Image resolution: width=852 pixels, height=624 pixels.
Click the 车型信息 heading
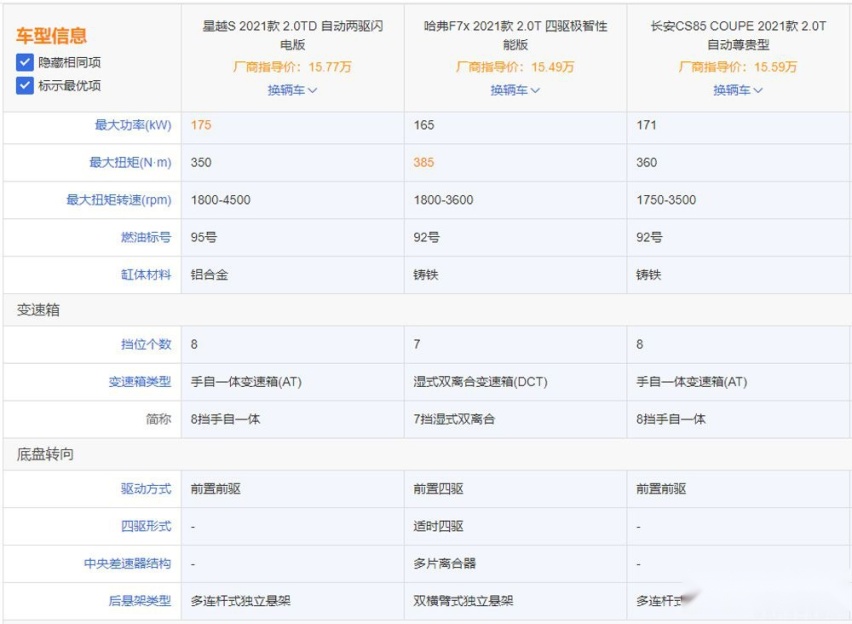tap(52, 35)
